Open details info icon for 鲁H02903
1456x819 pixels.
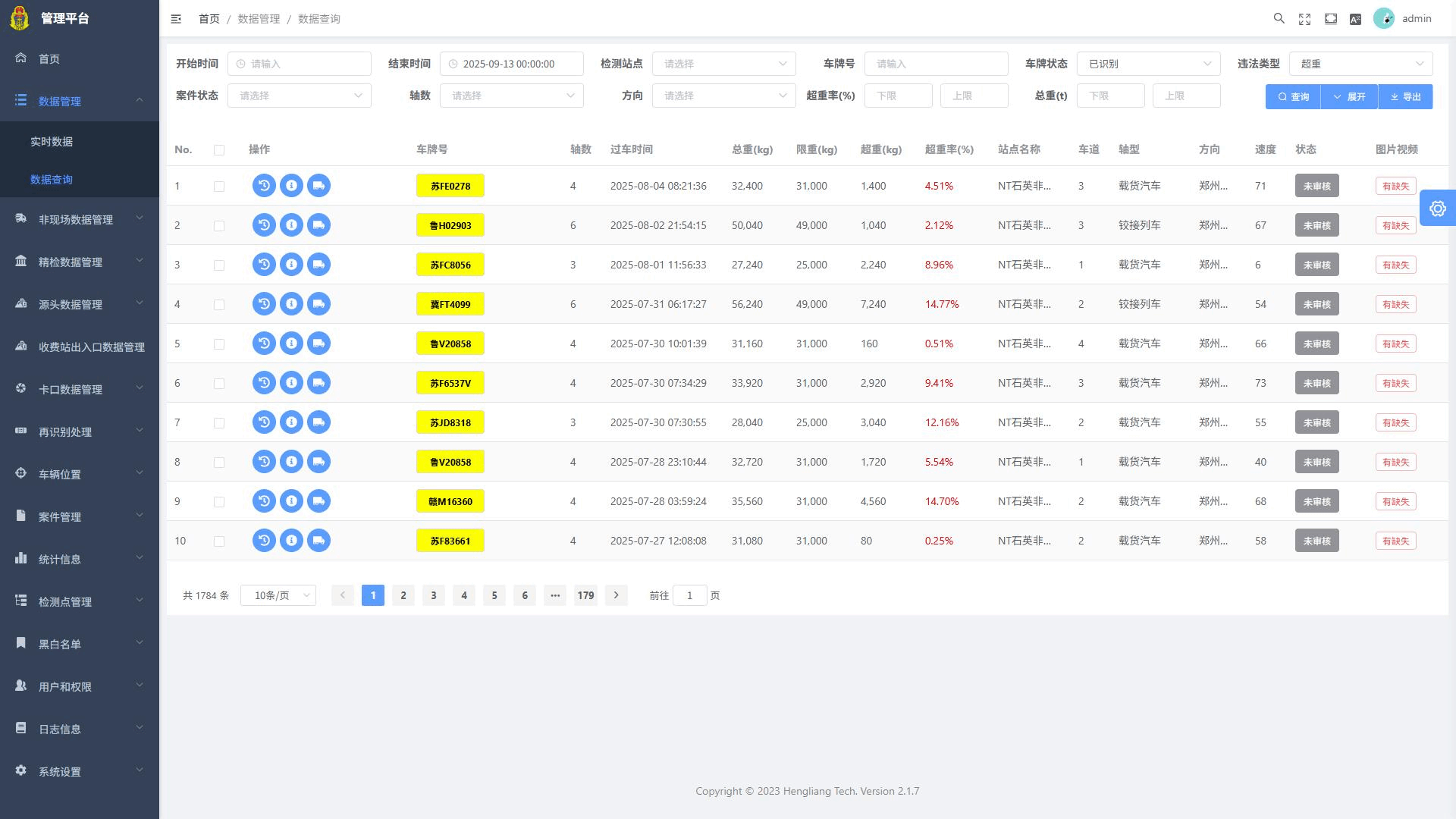click(291, 224)
